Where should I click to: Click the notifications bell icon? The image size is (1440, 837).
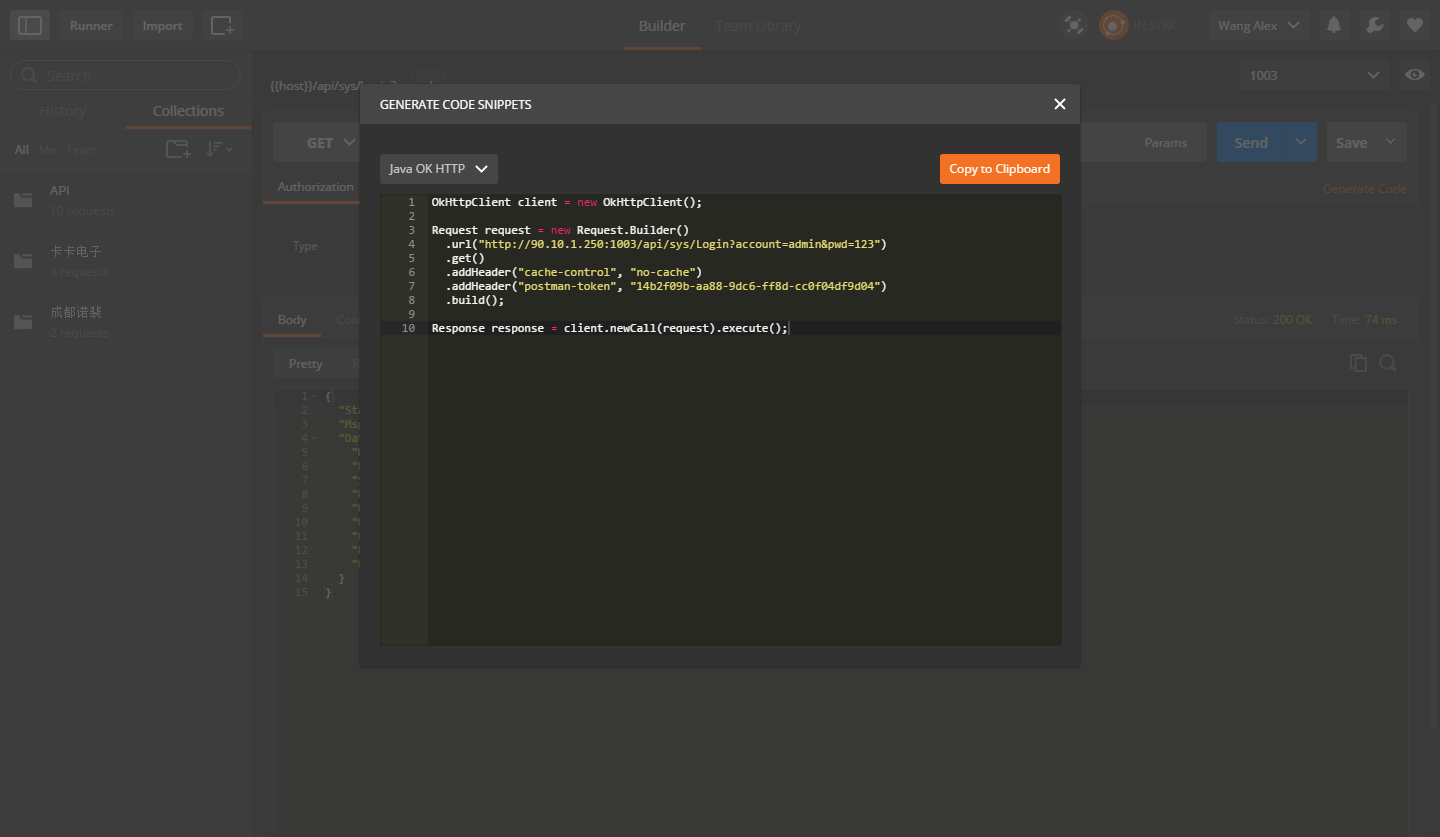click(1333, 26)
